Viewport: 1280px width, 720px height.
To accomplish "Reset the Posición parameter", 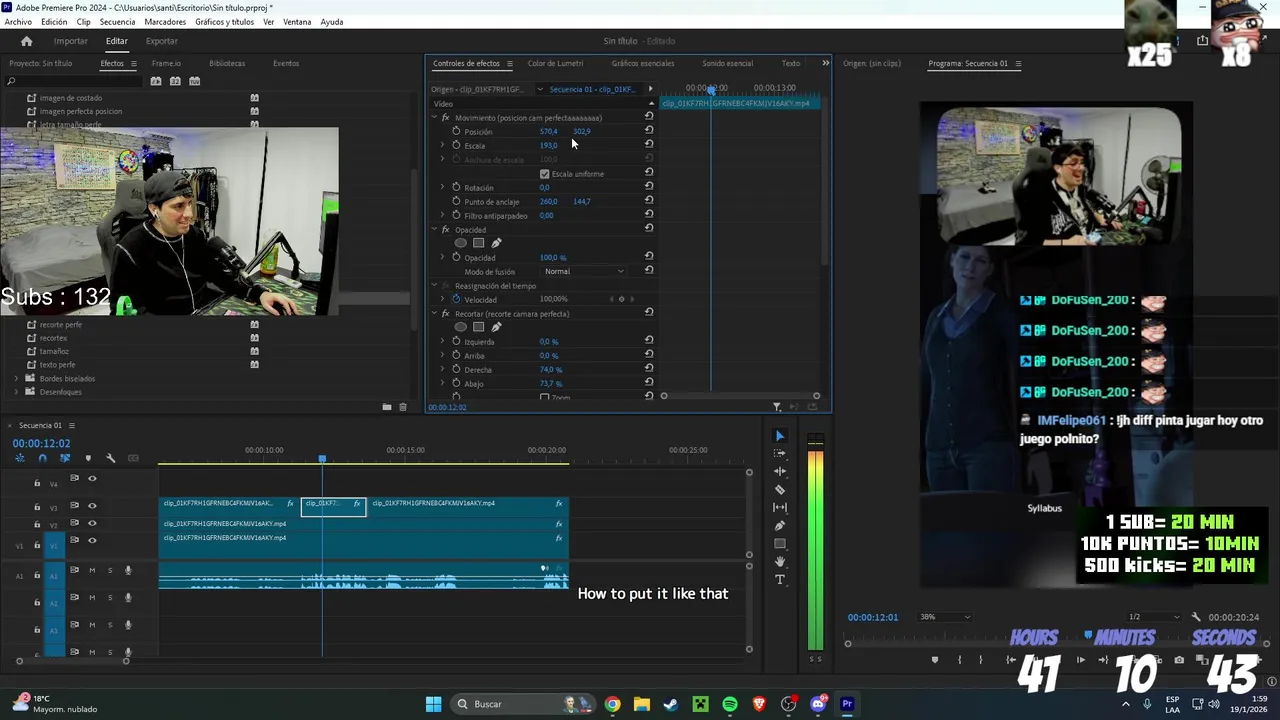I will (x=649, y=131).
